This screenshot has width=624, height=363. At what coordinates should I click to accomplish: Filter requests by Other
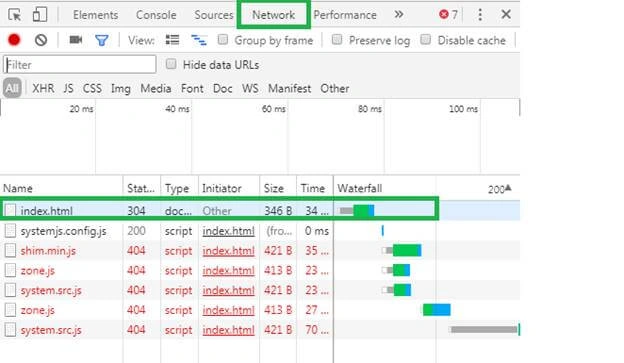[x=335, y=88]
